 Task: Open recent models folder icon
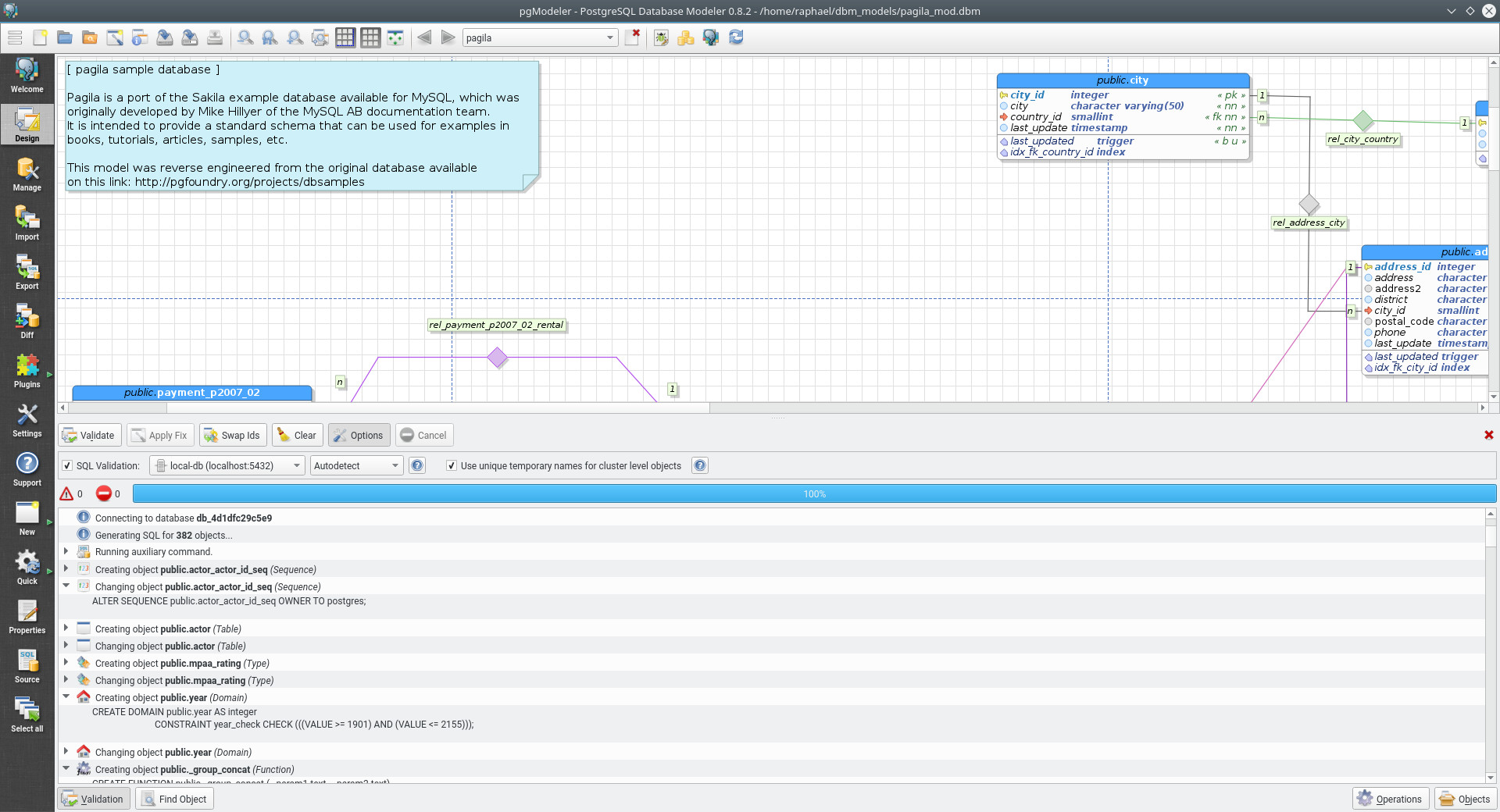pyautogui.click(x=90, y=37)
